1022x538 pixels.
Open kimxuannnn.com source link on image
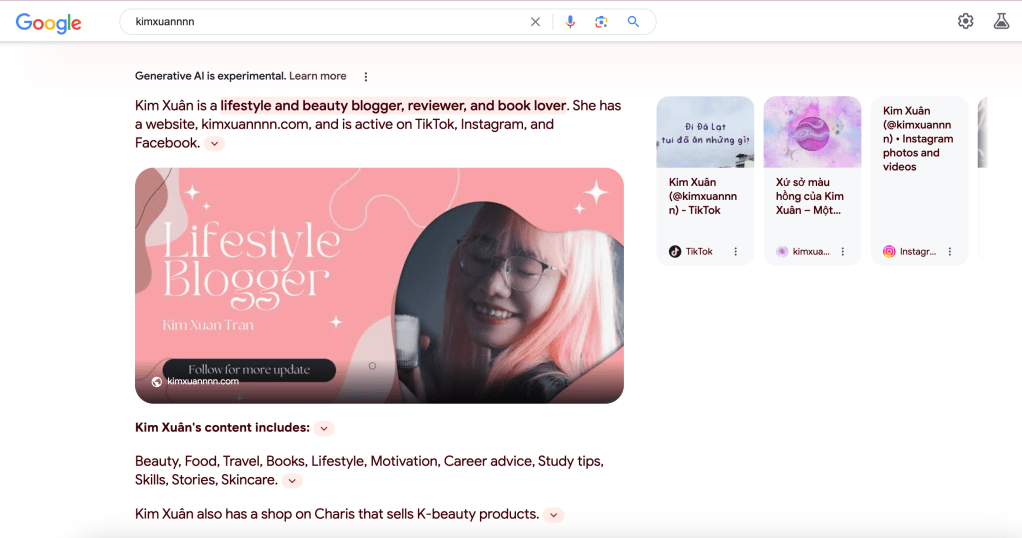202,381
